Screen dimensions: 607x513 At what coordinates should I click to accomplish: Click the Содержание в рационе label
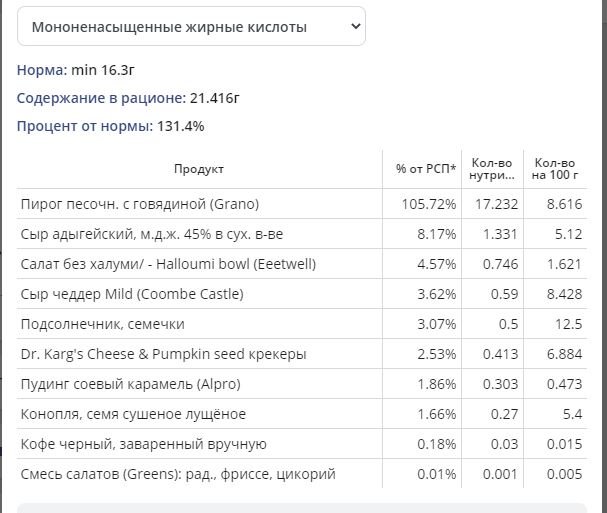tap(101, 98)
